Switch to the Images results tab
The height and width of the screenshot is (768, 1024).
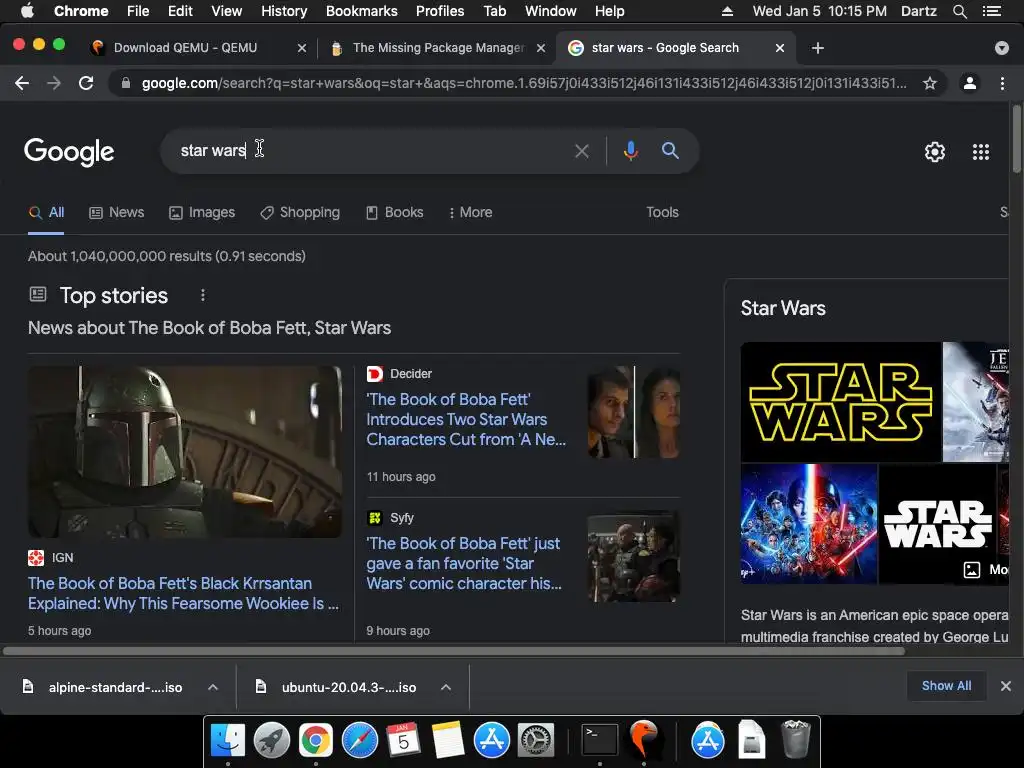pos(202,212)
